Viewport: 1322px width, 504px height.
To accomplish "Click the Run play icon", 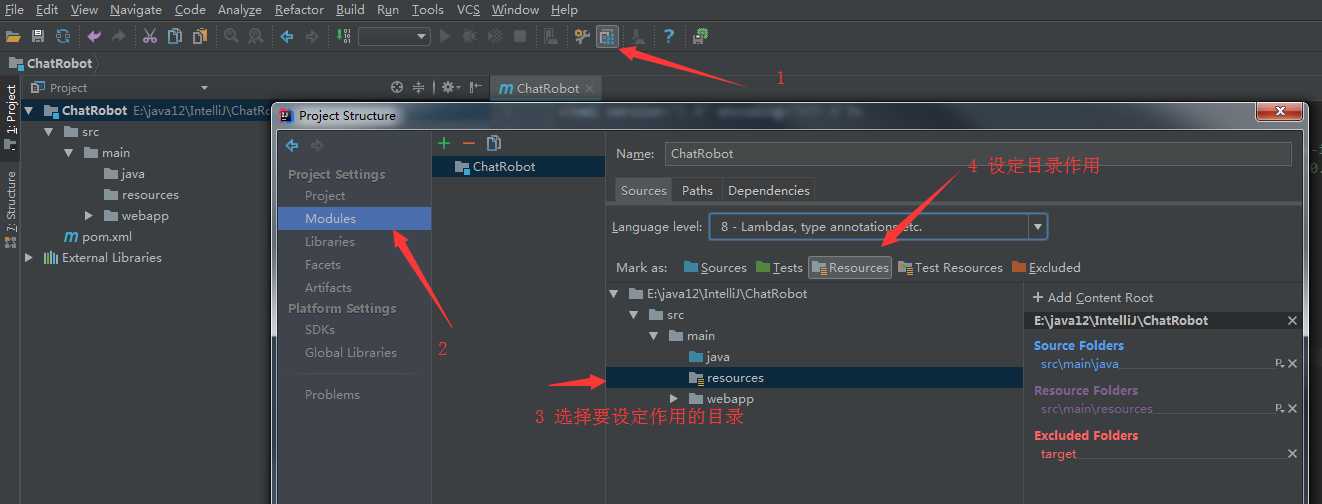I will (x=445, y=36).
